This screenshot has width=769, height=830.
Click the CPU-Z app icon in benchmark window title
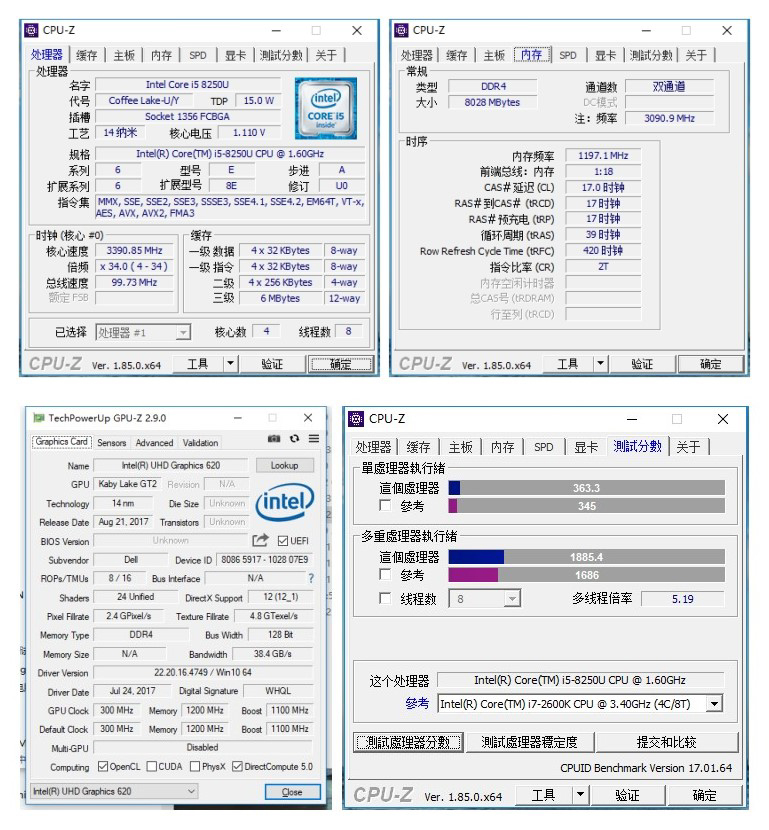pos(356,419)
